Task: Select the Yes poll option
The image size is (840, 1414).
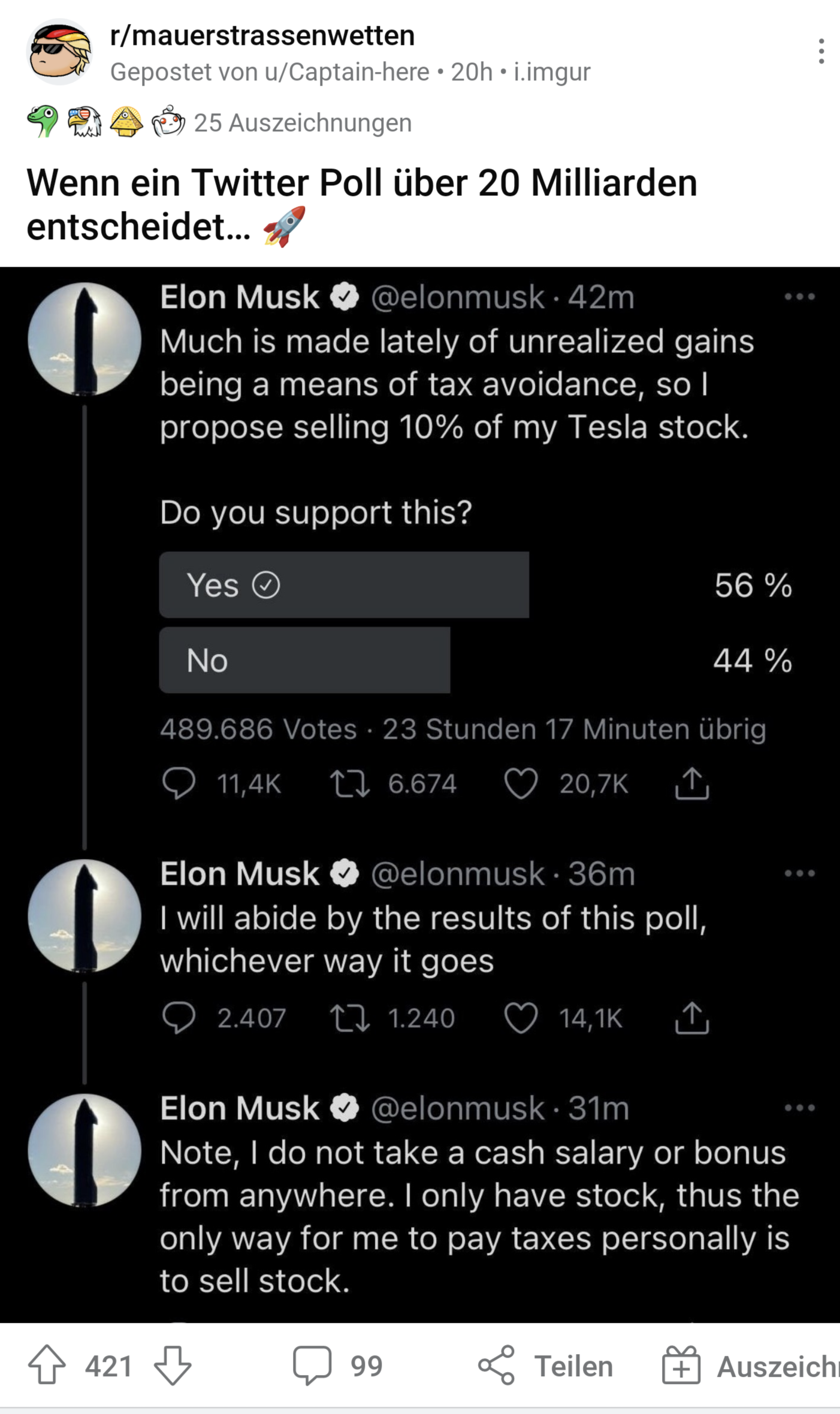Action: click(x=344, y=585)
